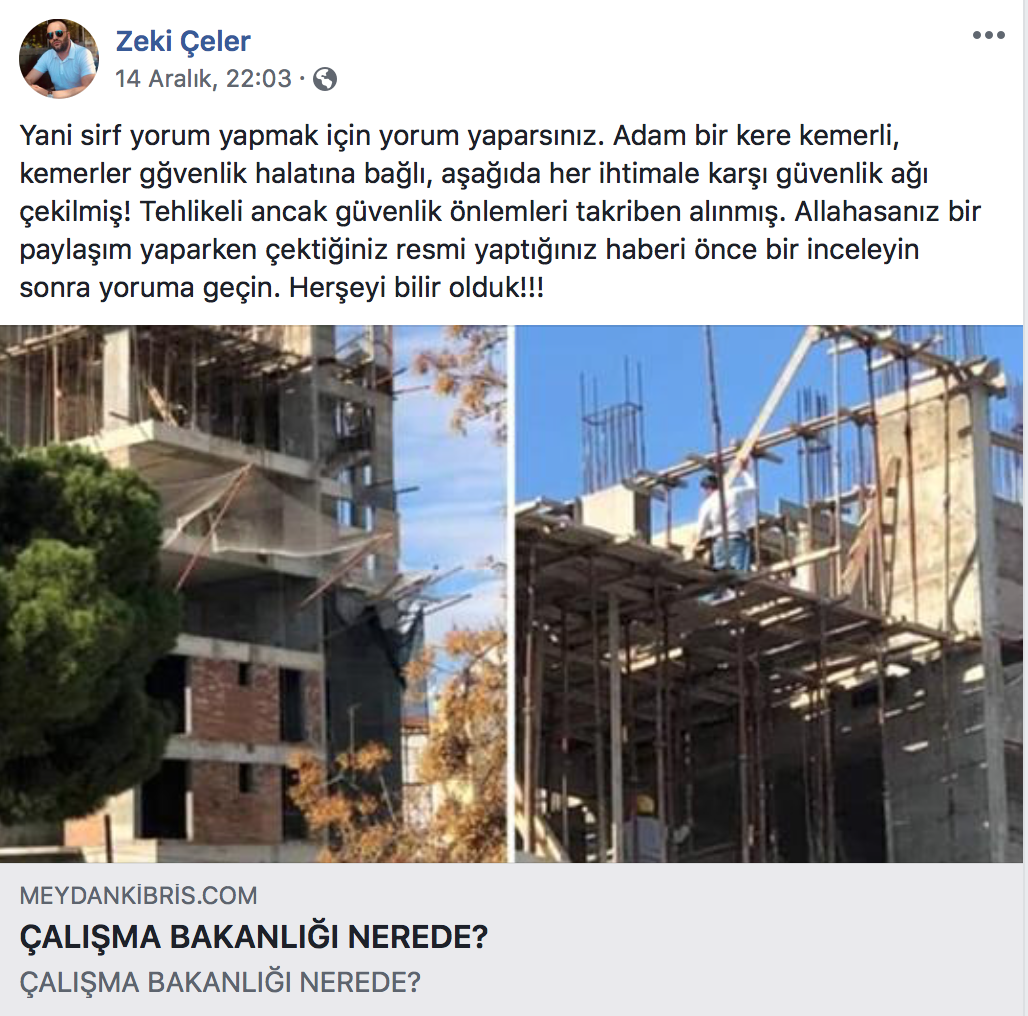The image size is (1028, 1016).
Task: Open the 14 Aralık, 22:03 timestamp
Action: (203, 79)
